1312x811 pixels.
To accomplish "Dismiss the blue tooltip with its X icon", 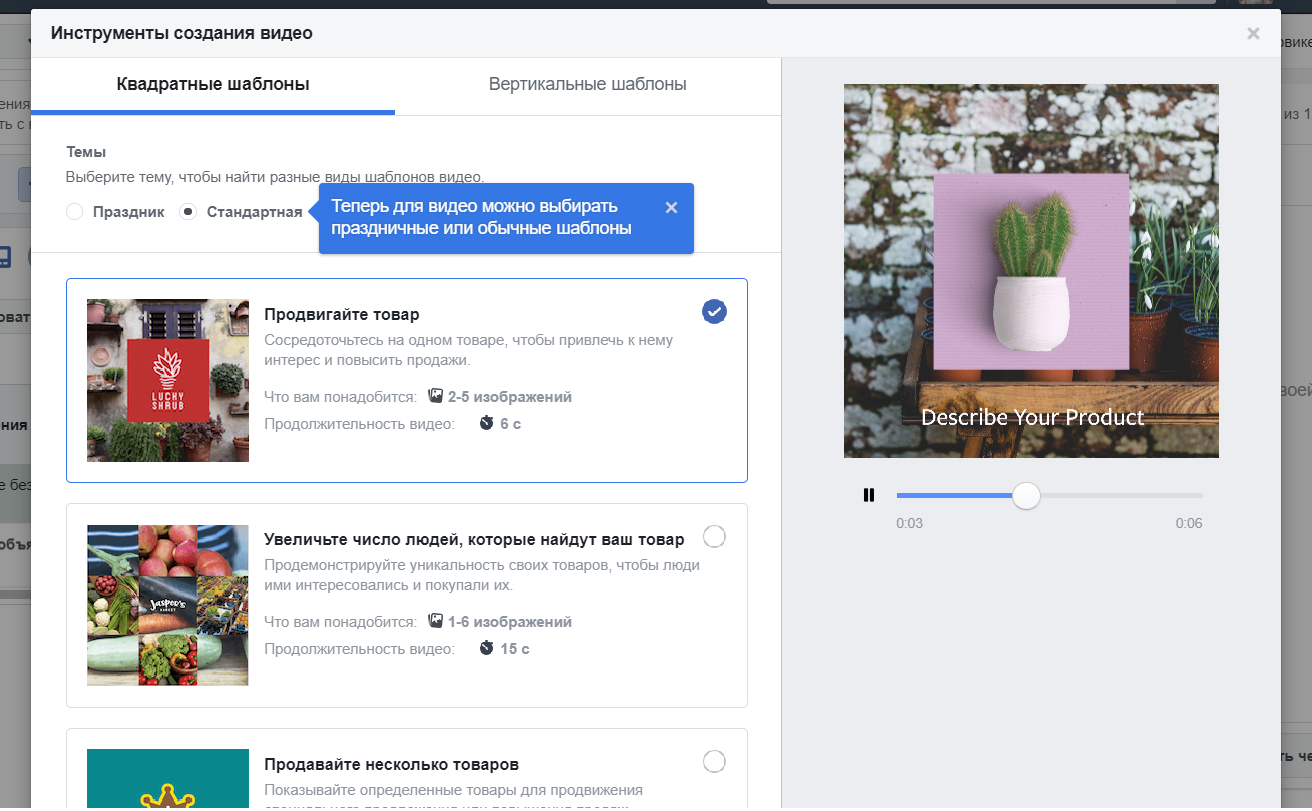I will click(x=670, y=207).
